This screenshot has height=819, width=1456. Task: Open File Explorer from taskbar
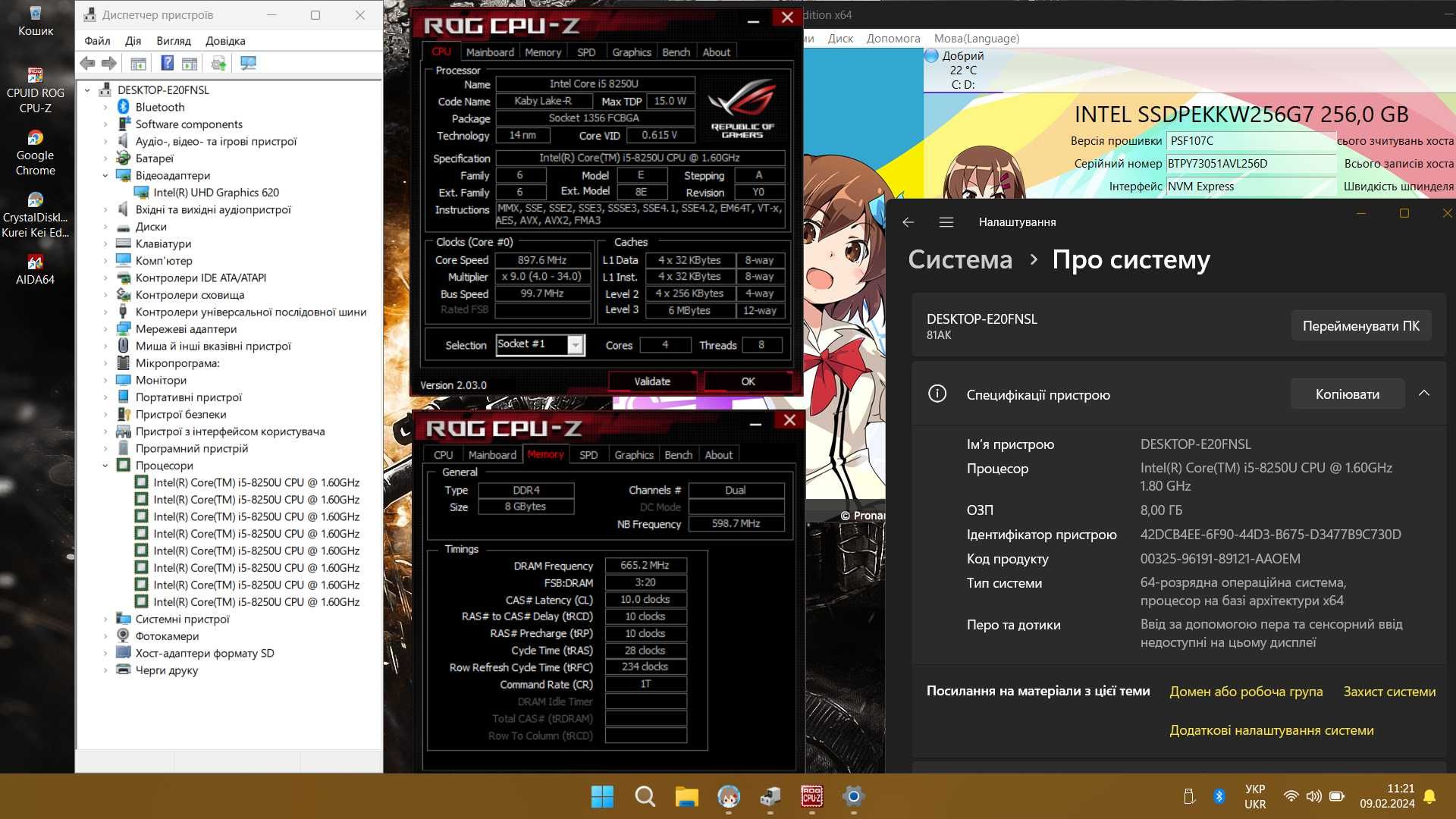coord(686,796)
